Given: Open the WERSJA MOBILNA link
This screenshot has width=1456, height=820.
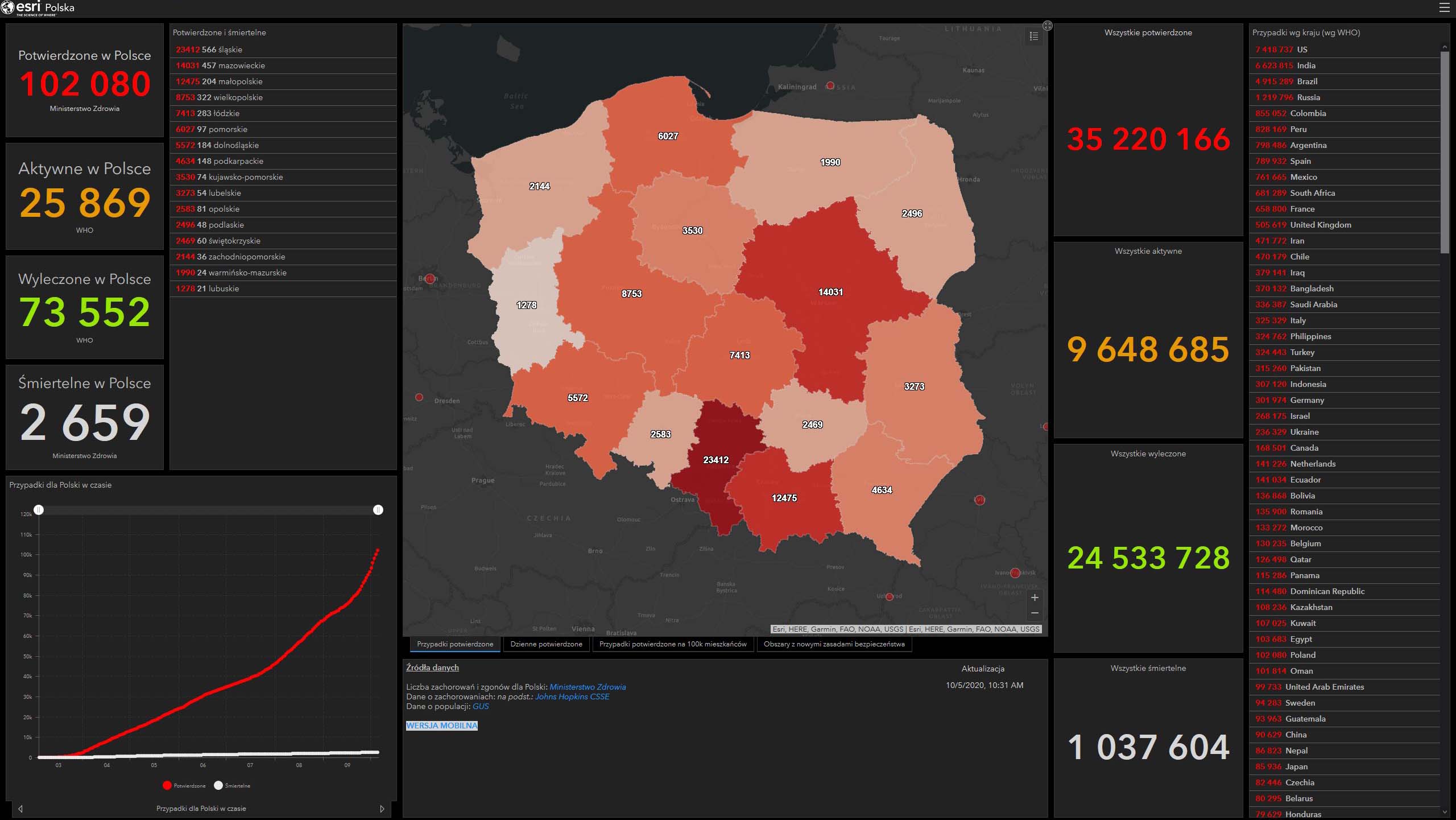Looking at the screenshot, I should pyautogui.click(x=441, y=726).
